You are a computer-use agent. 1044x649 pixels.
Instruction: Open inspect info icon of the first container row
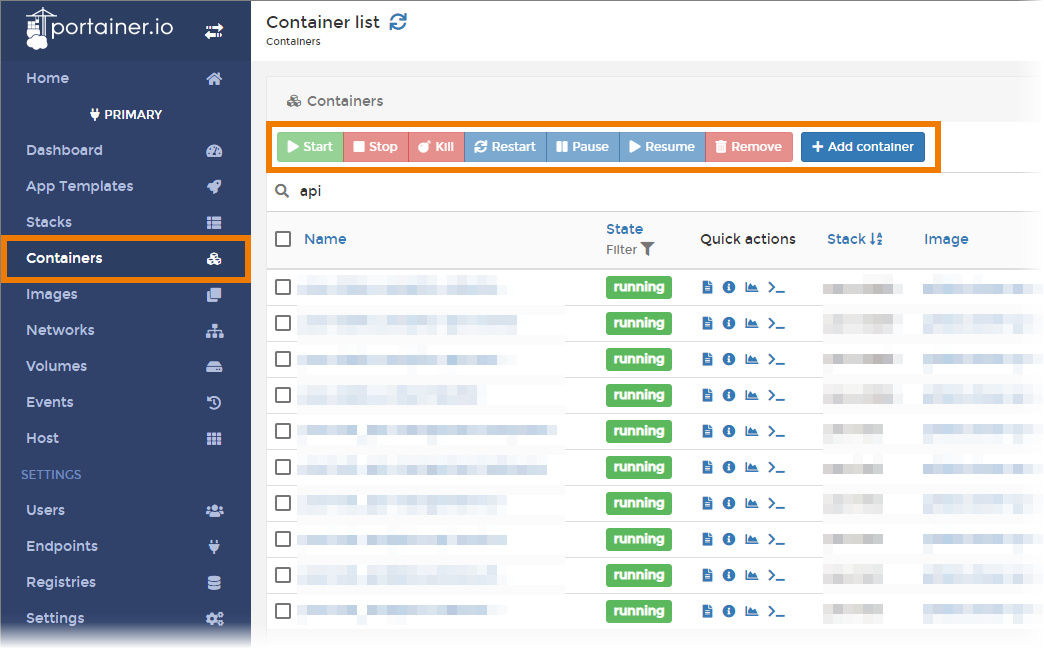tap(729, 287)
